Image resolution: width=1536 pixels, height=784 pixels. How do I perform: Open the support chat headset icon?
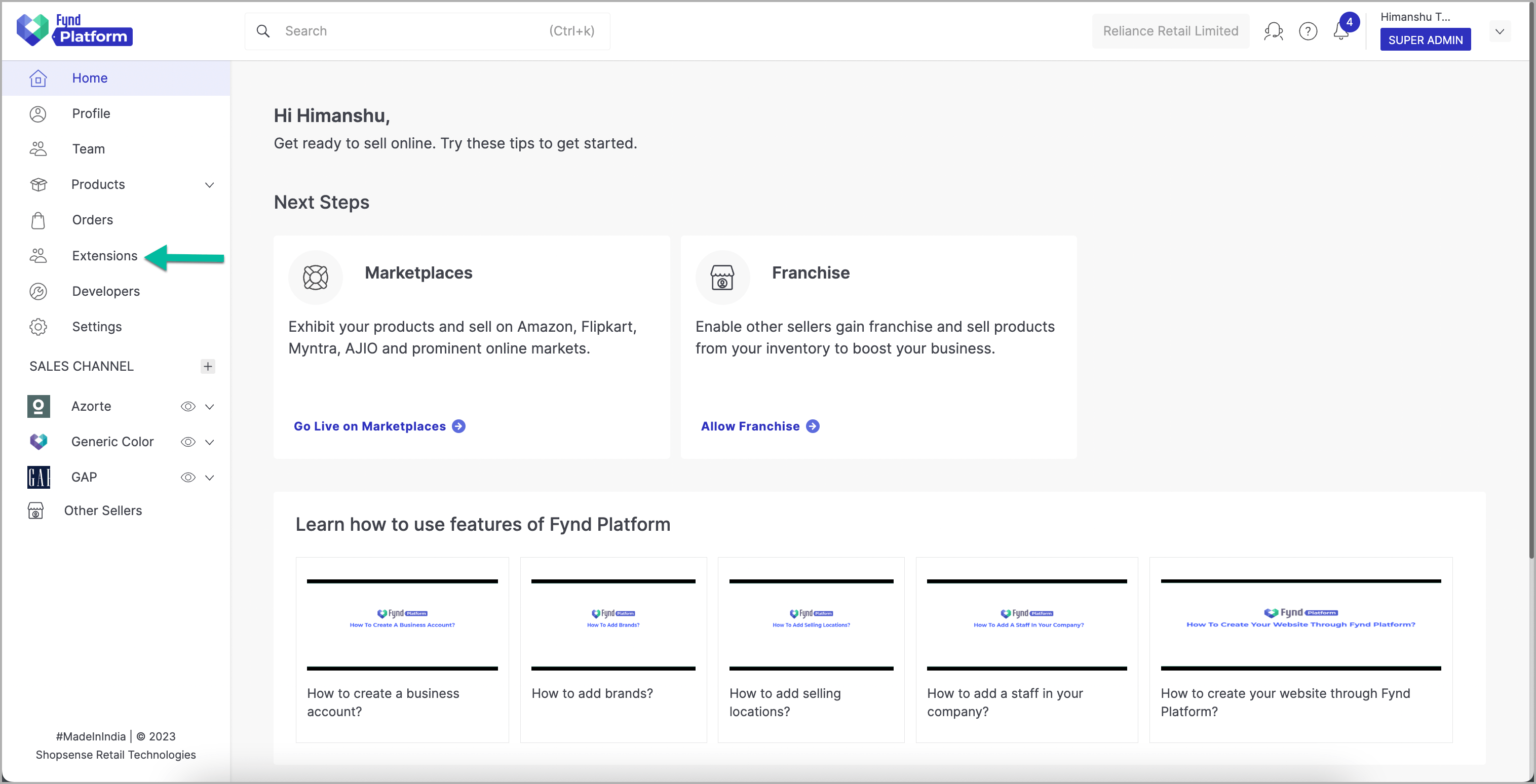(x=1273, y=30)
